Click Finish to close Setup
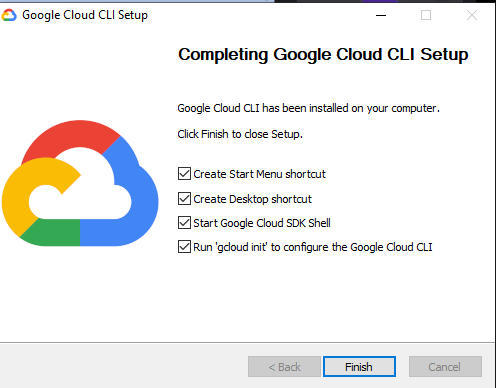 (359, 367)
